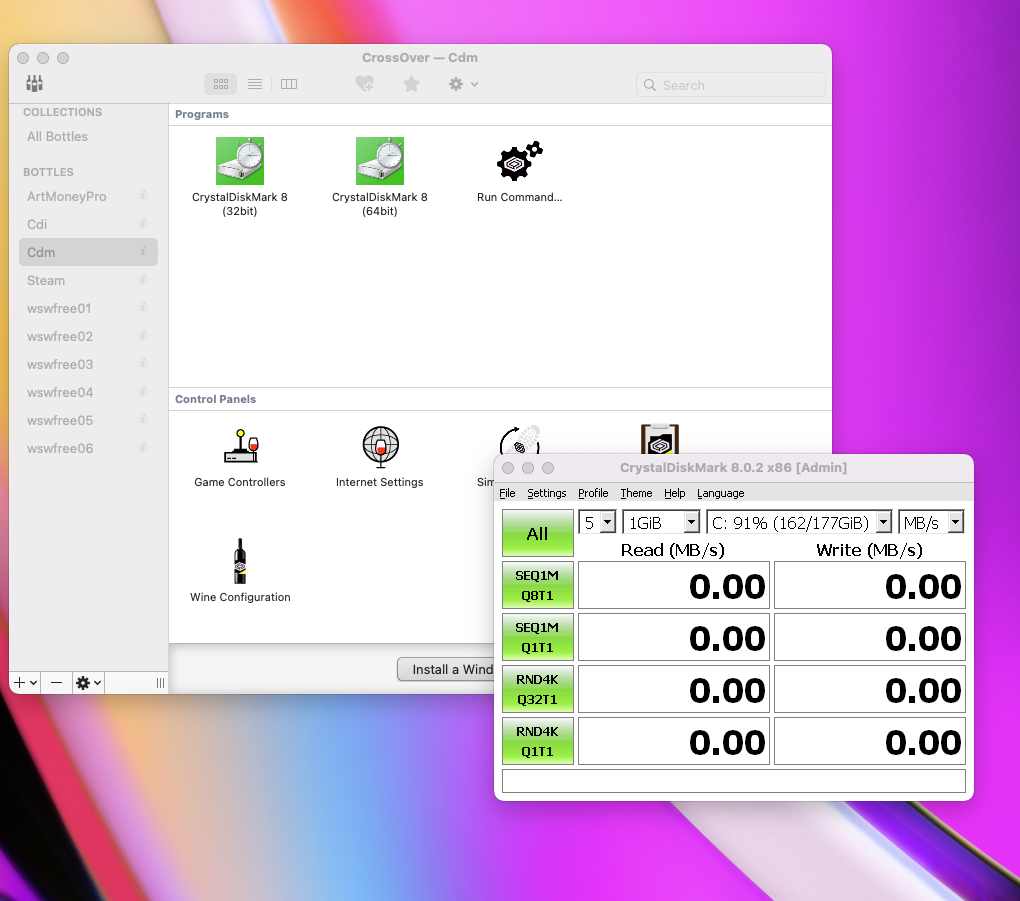The width and height of the screenshot is (1020, 901).
Task: Open the Game Controllers control panel
Action: [x=240, y=447]
